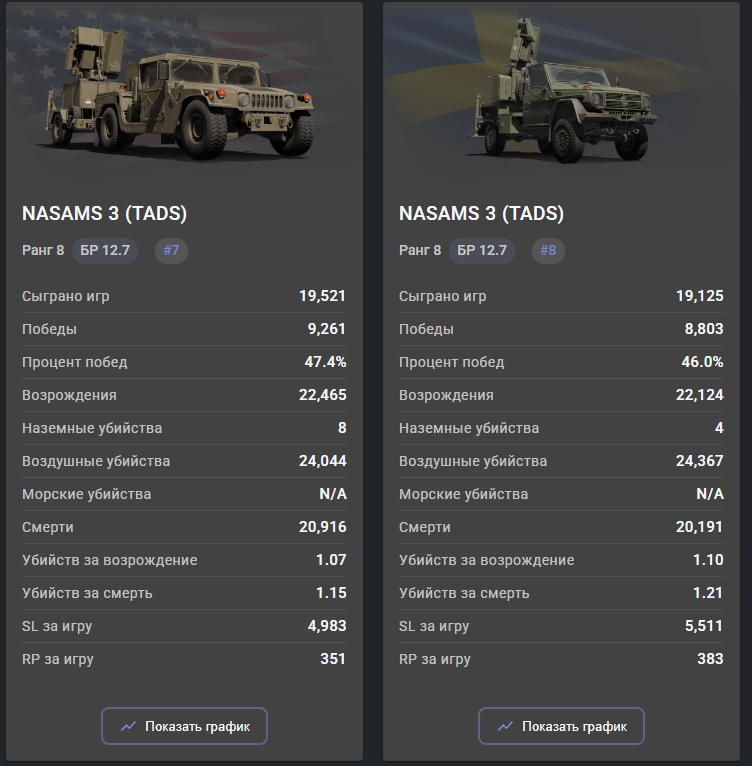Click the 24,044 air kills value
This screenshot has width=752, height=766.
pos(322,461)
